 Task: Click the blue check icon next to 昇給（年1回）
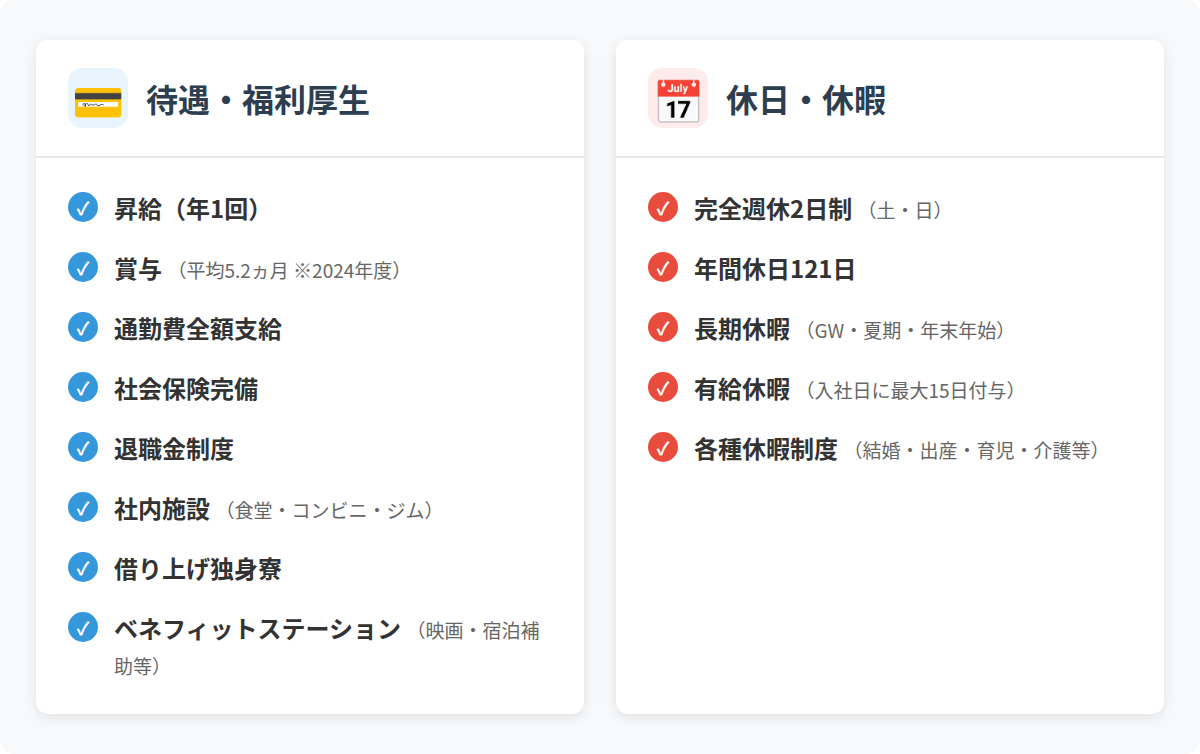83,207
